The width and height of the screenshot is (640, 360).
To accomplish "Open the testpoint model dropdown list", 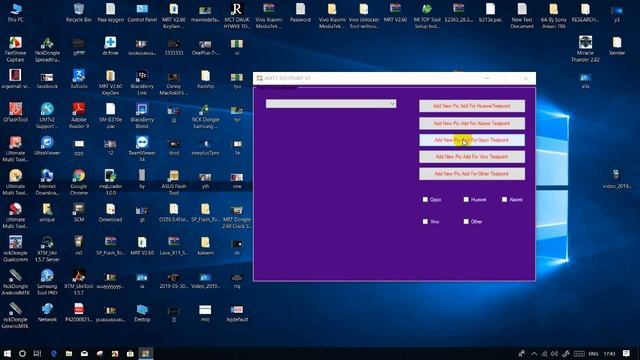I will tap(331, 104).
